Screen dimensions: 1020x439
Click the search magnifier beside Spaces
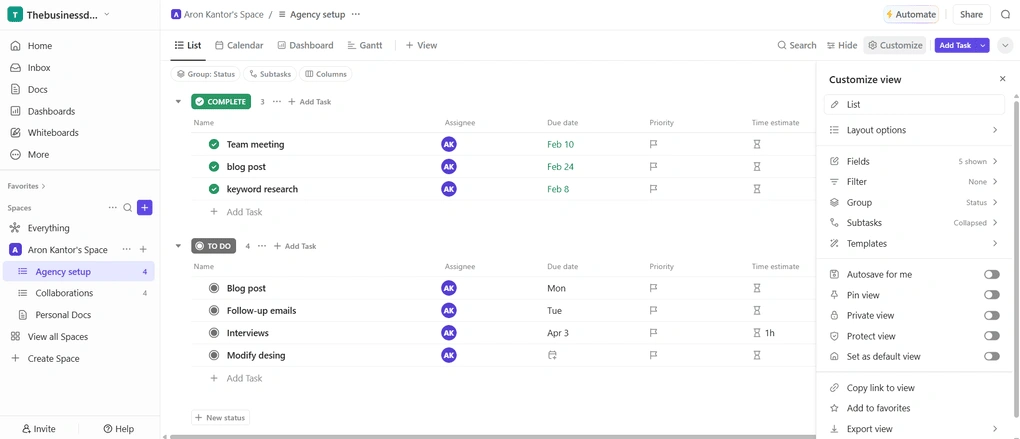[128, 208]
